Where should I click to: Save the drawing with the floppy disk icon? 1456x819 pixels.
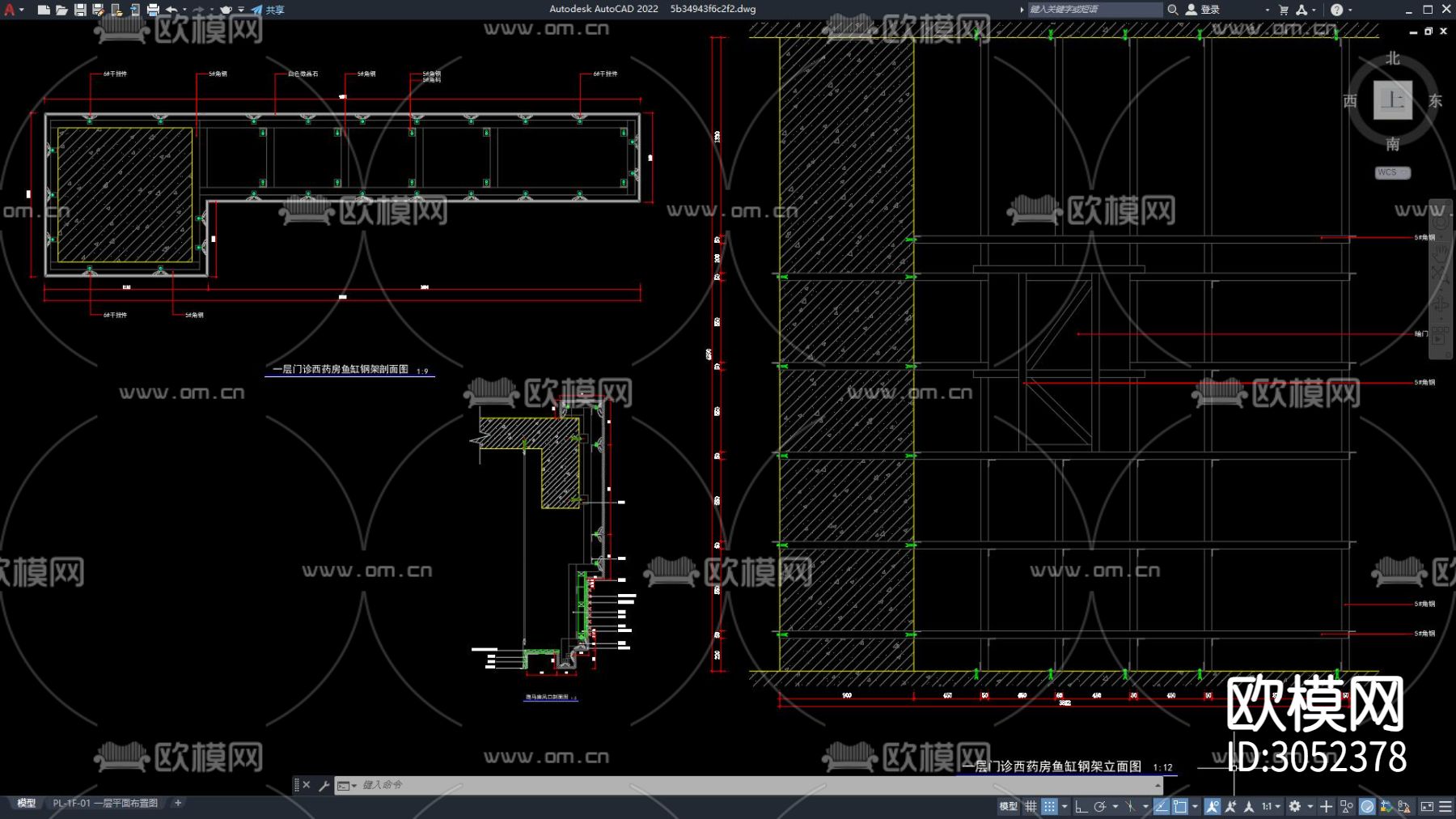pos(80,10)
